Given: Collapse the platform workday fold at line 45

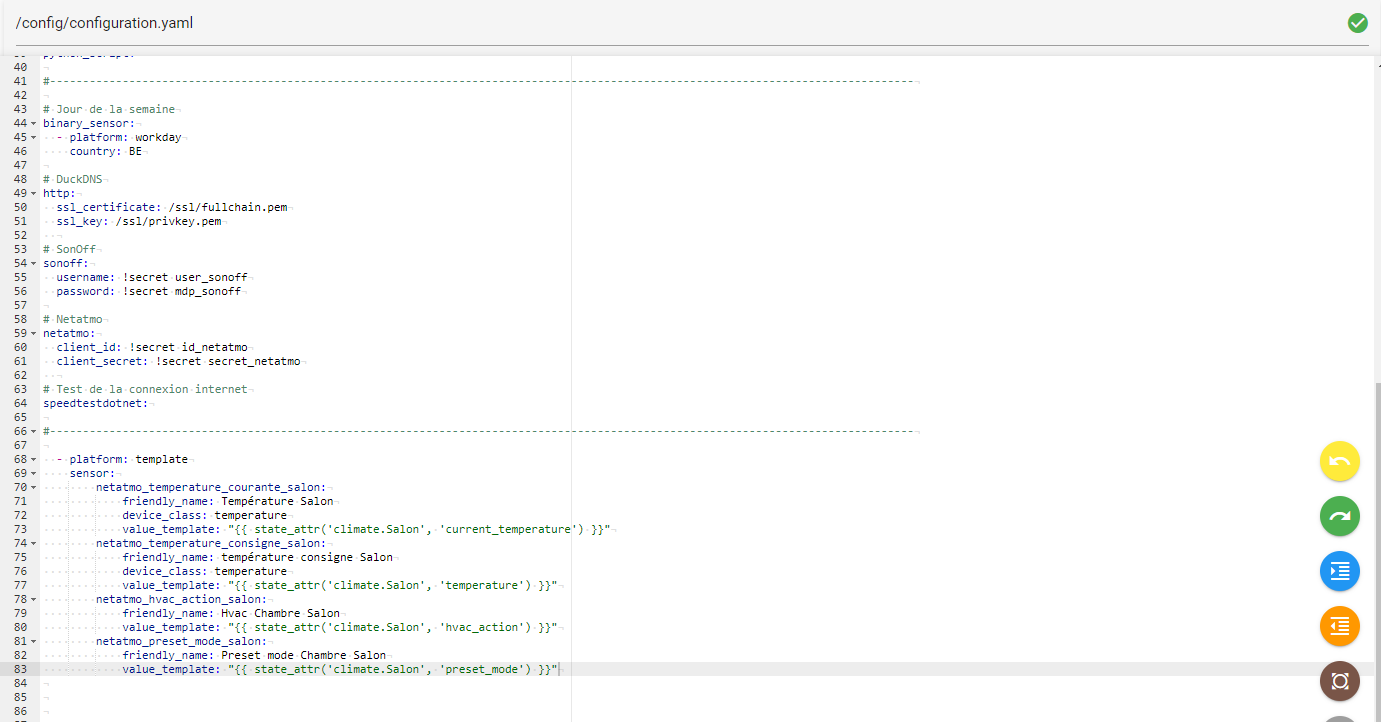Looking at the screenshot, I should pos(34,138).
